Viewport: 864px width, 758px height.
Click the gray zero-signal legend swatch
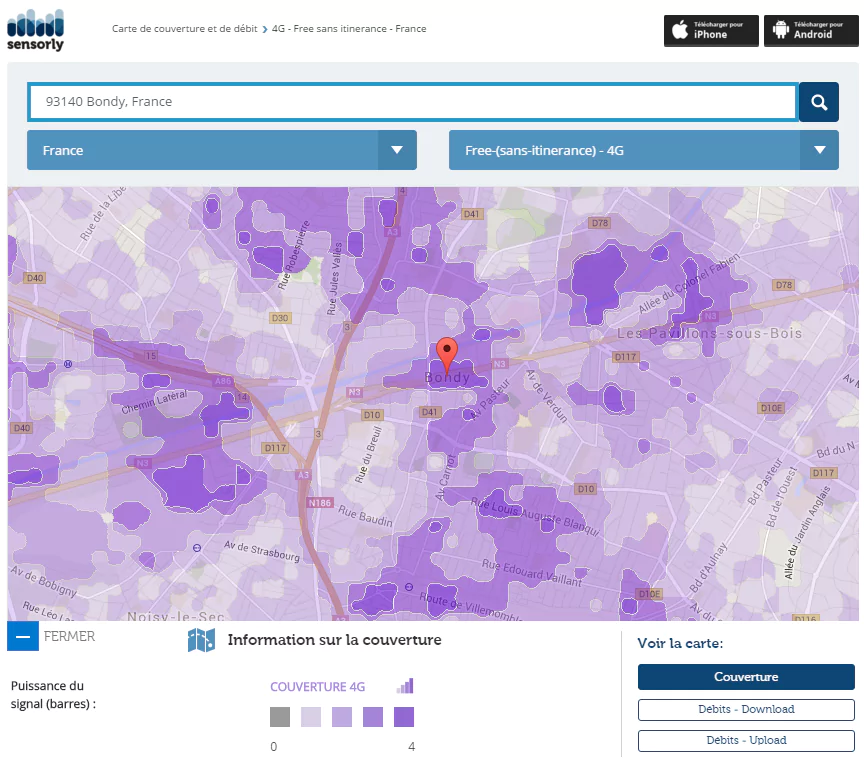click(280, 717)
